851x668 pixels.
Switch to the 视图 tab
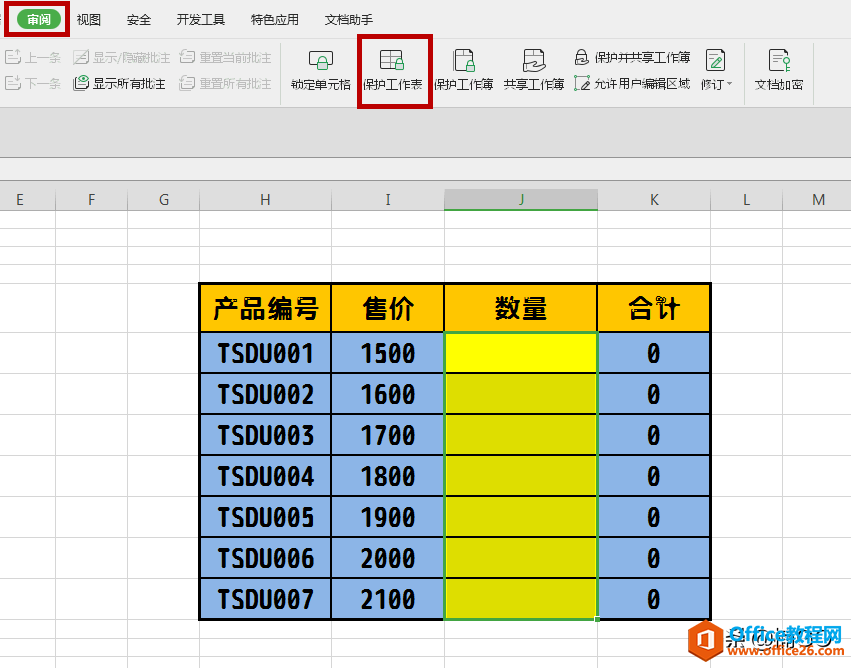pyautogui.click(x=88, y=20)
